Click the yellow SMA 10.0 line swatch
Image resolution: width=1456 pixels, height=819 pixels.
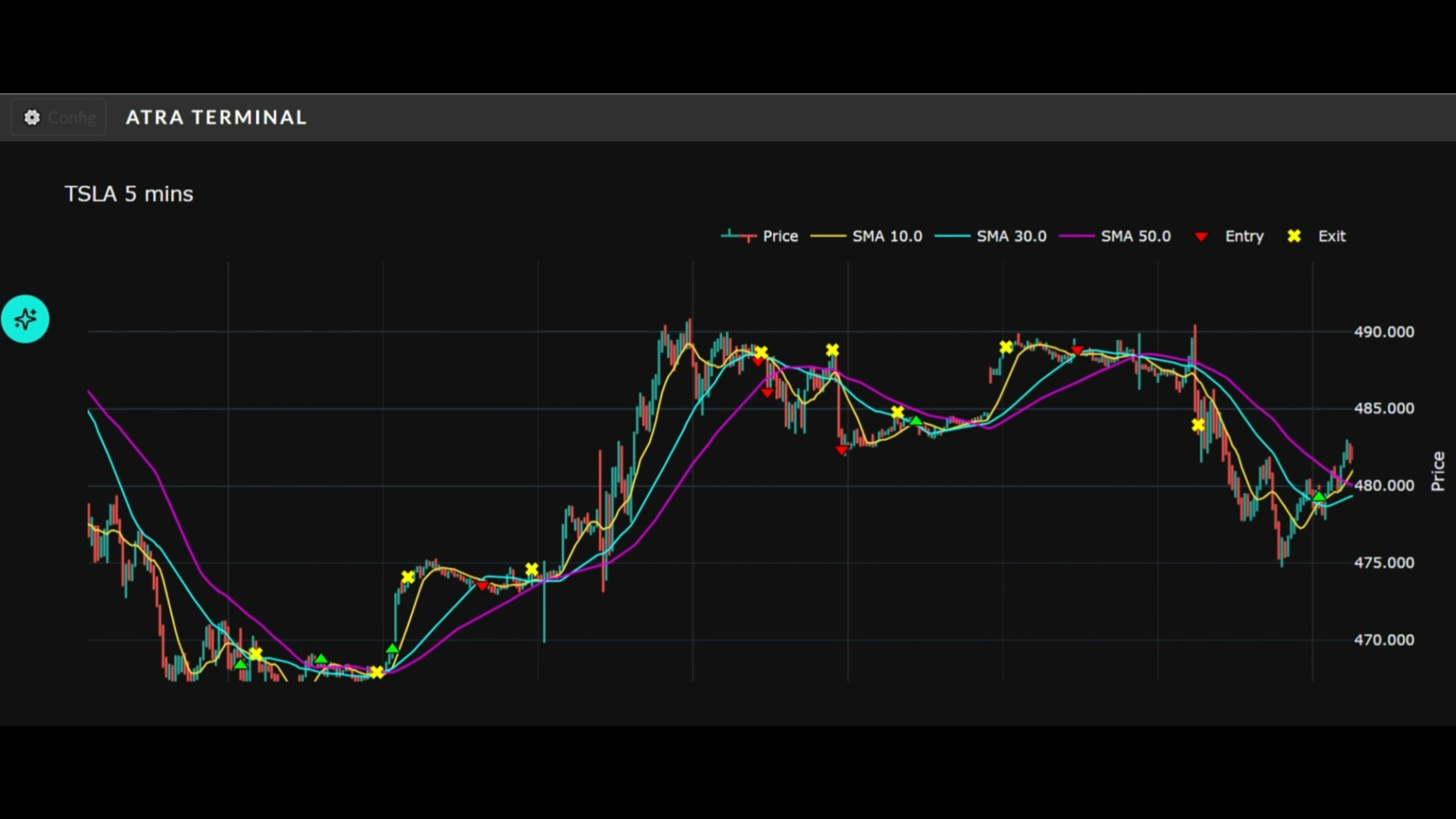point(828,236)
